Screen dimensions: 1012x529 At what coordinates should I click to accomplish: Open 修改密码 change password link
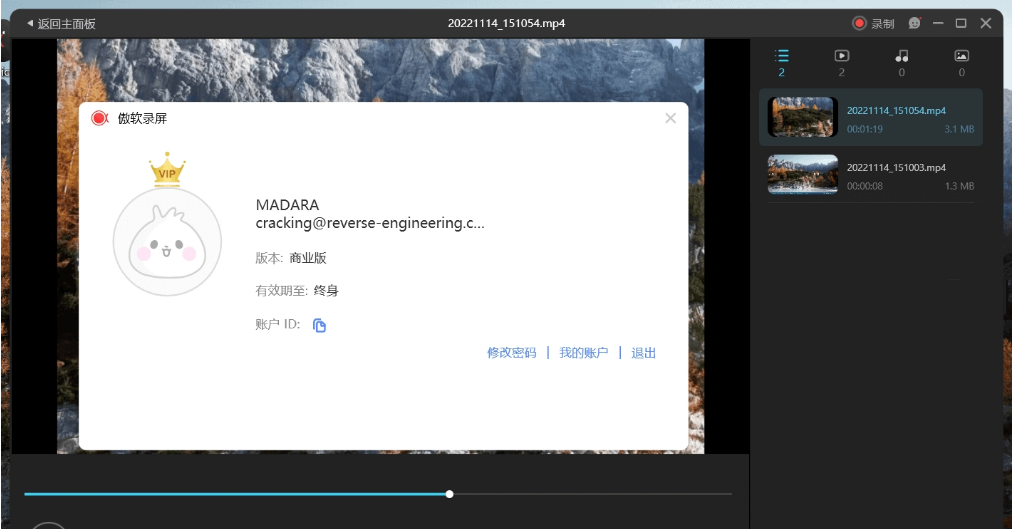coord(512,353)
